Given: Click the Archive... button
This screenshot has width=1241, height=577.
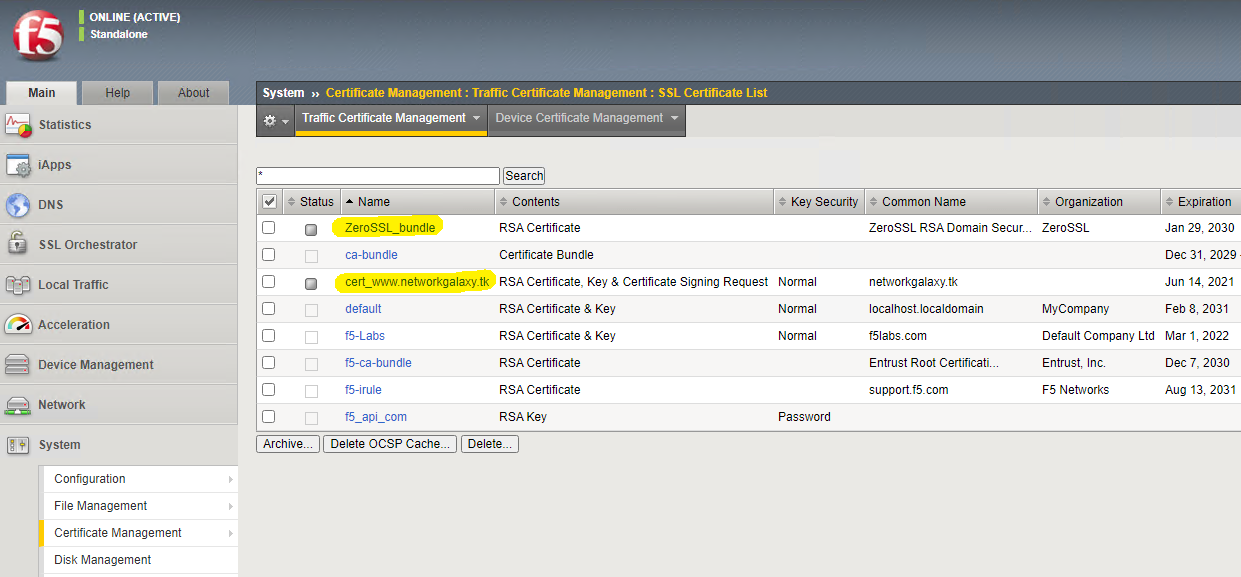Looking at the screenshot, I should pos(288,444).
